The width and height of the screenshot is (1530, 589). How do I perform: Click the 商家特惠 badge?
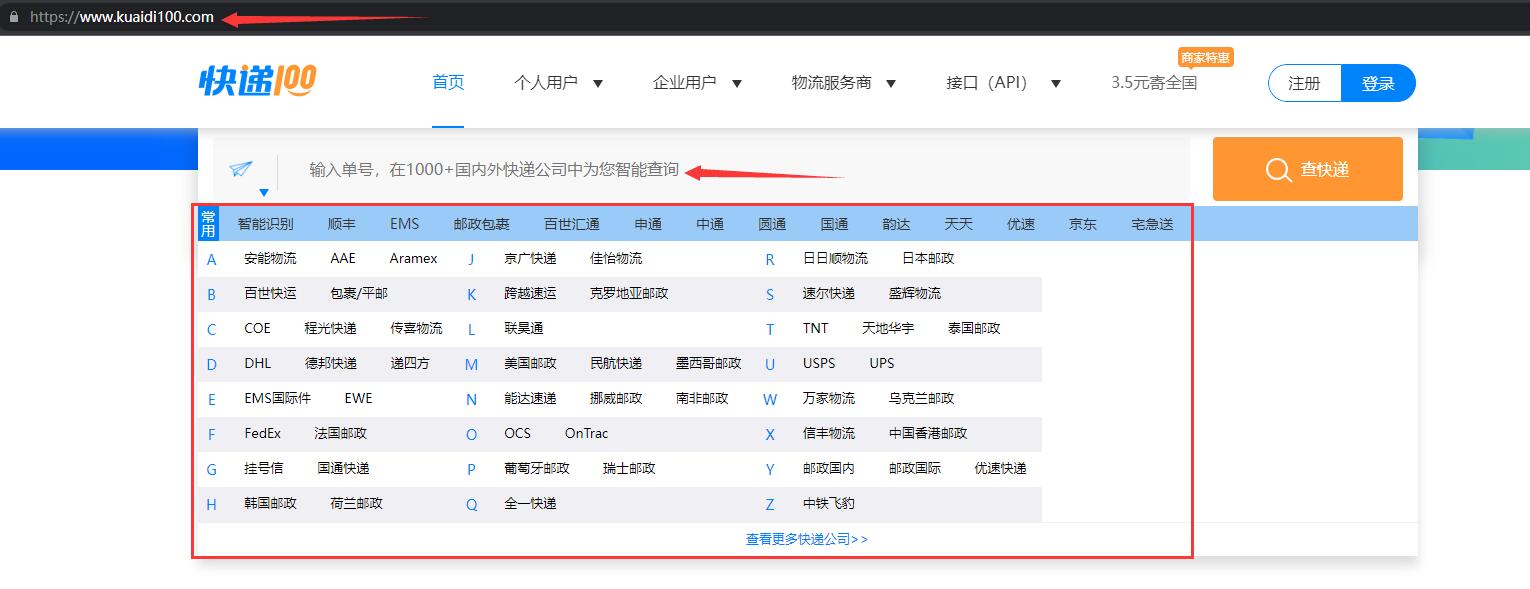click(1206, 58)
